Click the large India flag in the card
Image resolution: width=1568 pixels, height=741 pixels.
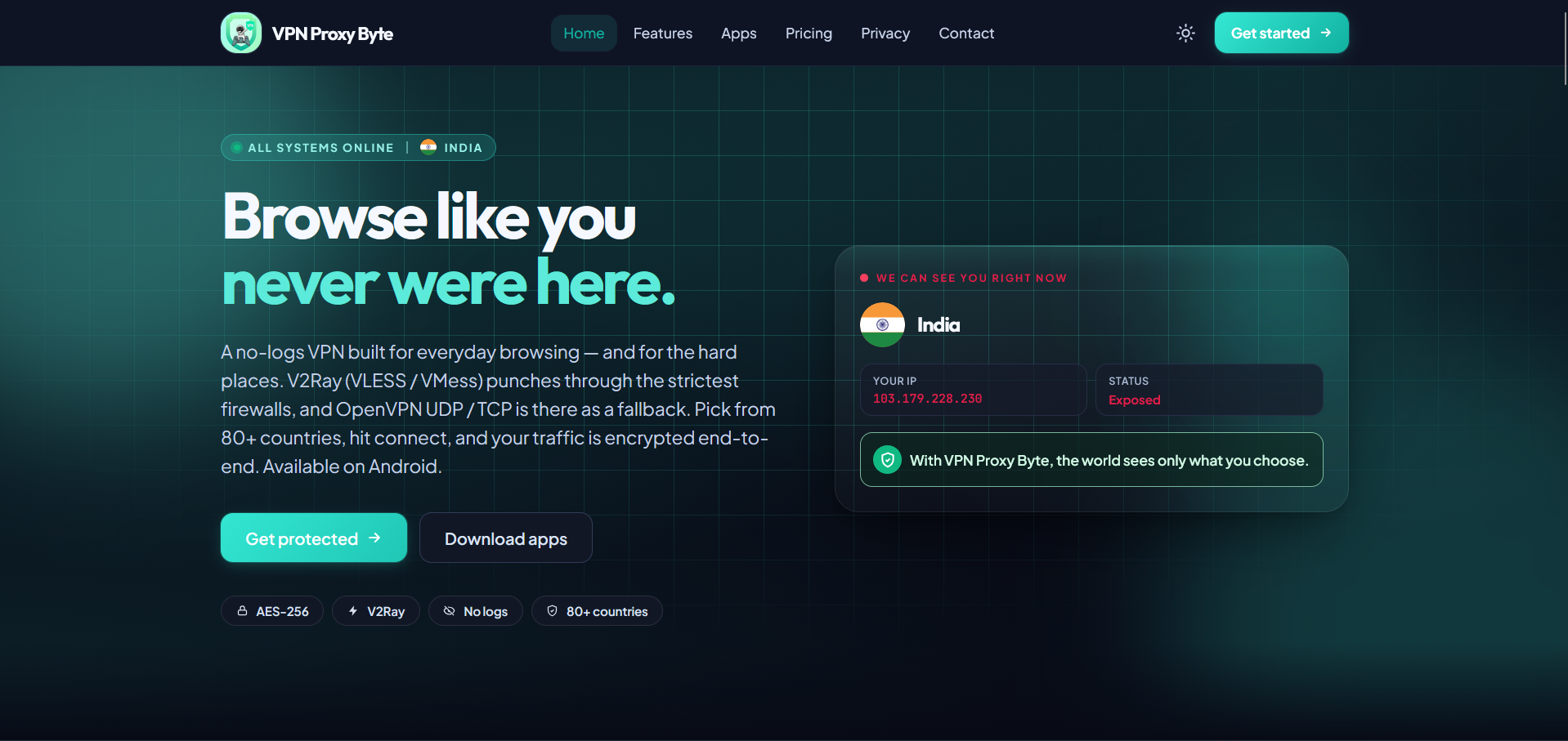click(x=882, y=324)
